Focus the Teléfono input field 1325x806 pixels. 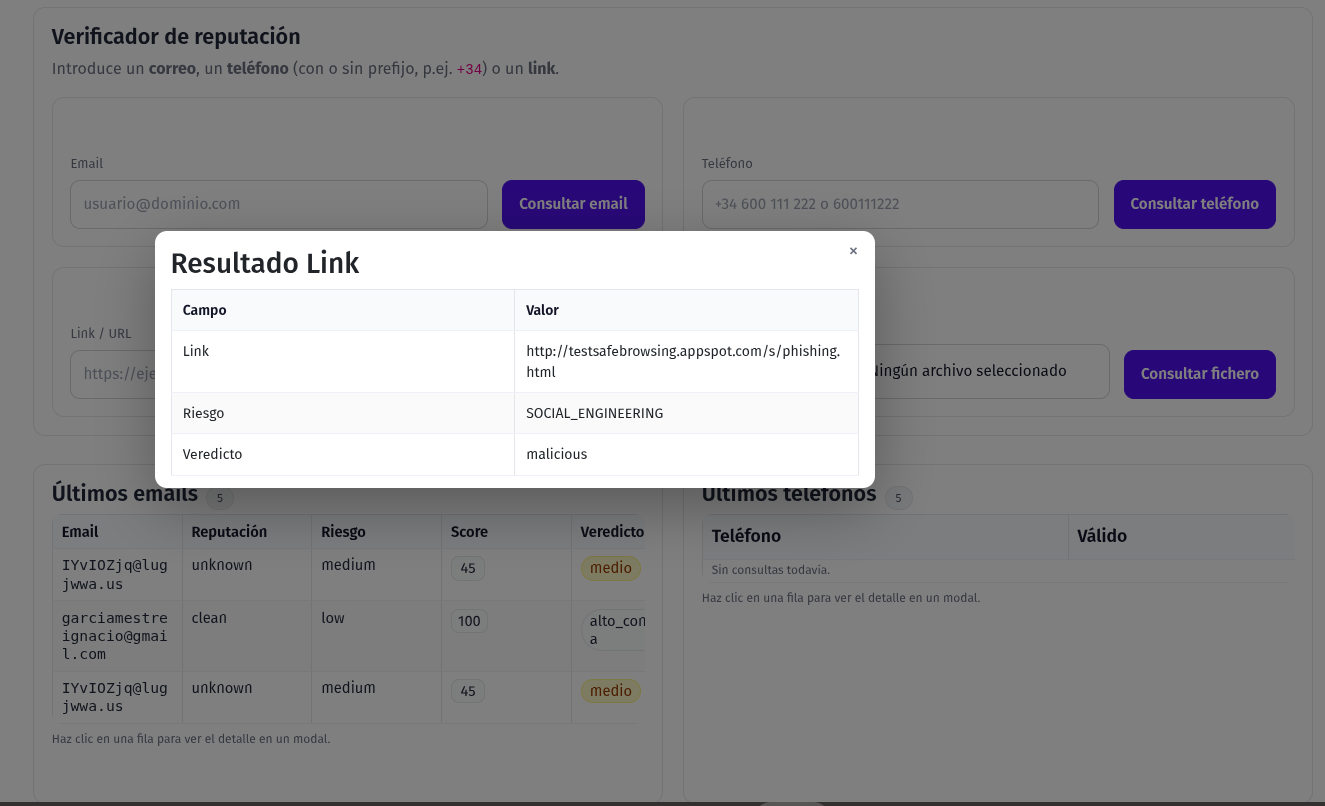coord(899,204)
